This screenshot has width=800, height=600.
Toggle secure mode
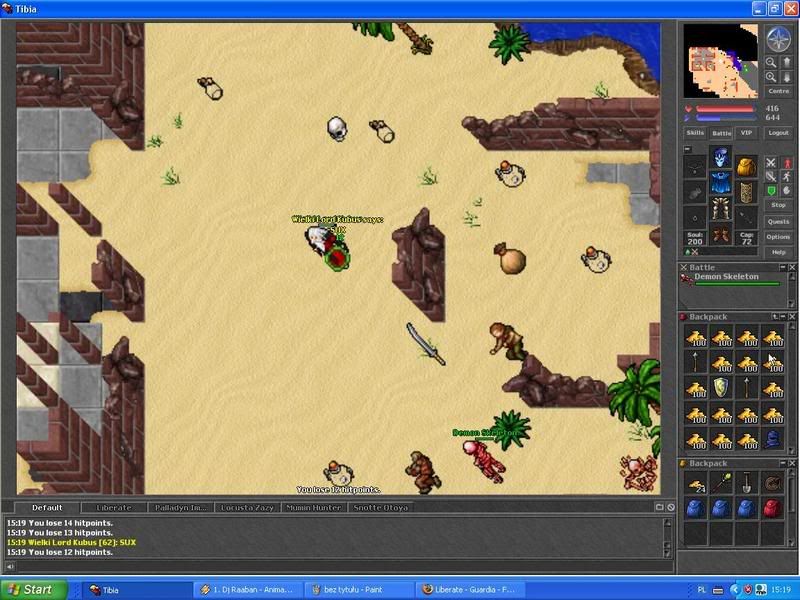(787, 190)
